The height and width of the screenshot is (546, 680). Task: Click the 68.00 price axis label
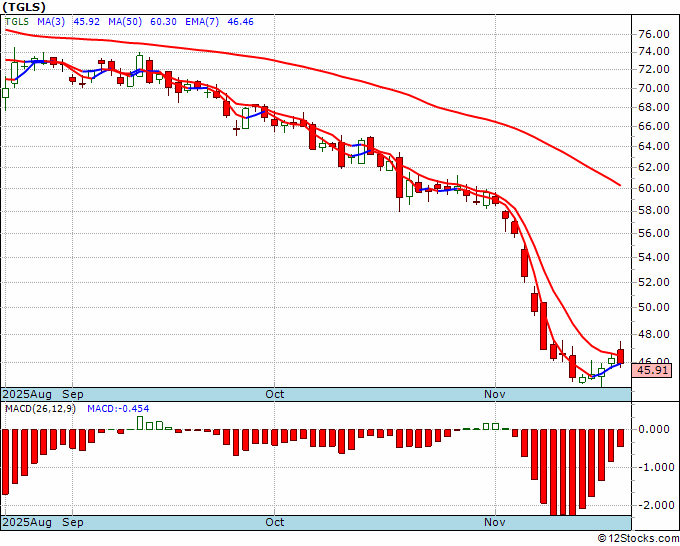click(x=654, y=107)
